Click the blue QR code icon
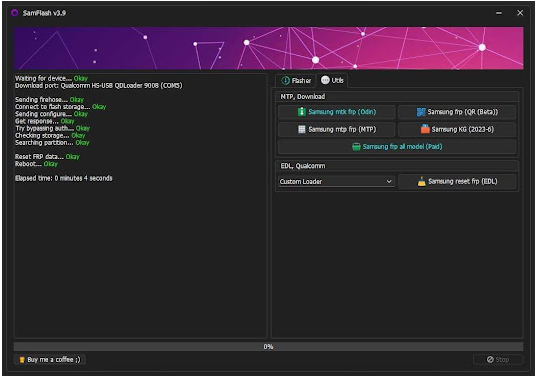The image size is (537, 377). 421,112
